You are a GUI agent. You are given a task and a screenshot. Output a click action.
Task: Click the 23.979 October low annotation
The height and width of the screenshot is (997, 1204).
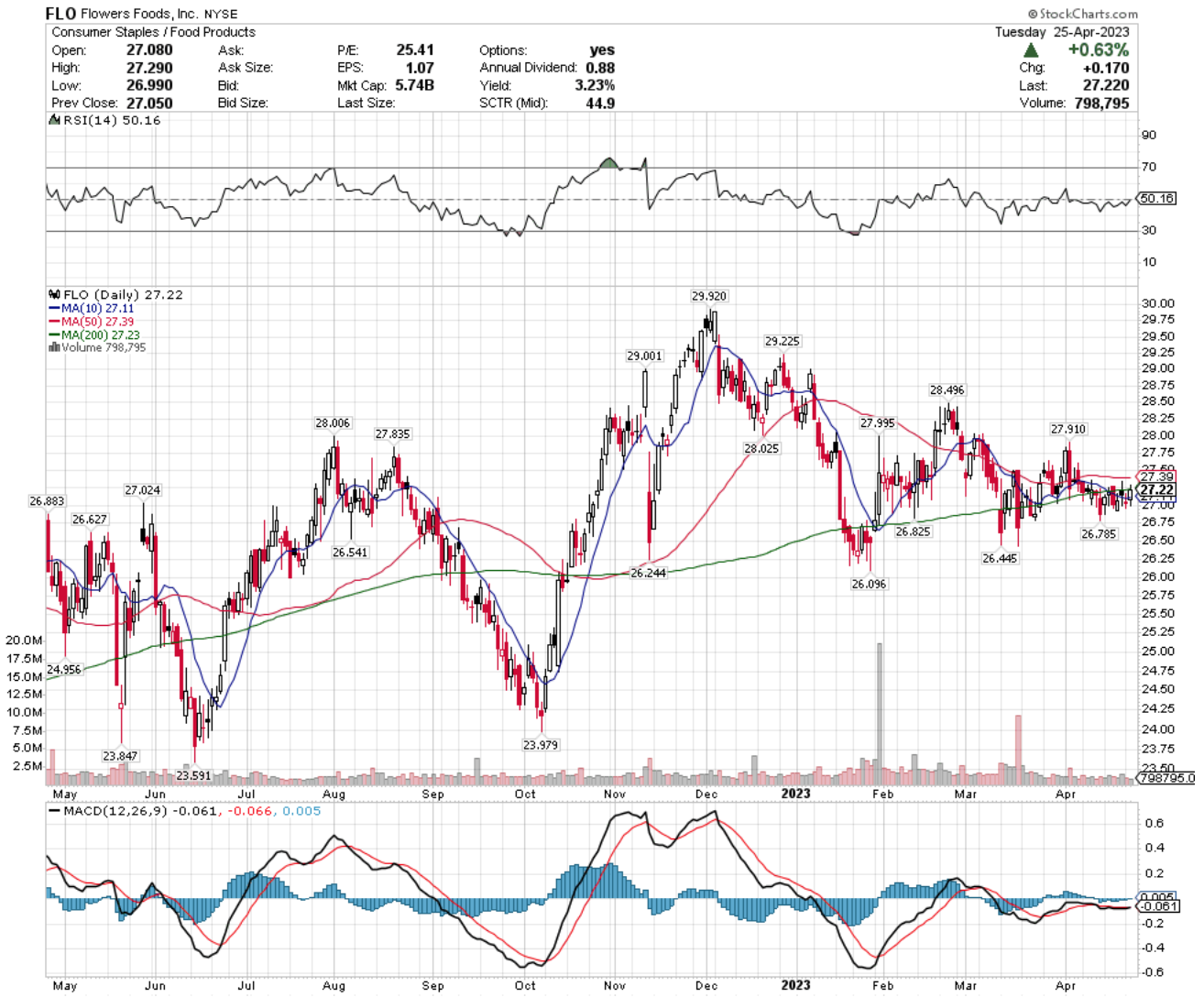coord(541,745)
